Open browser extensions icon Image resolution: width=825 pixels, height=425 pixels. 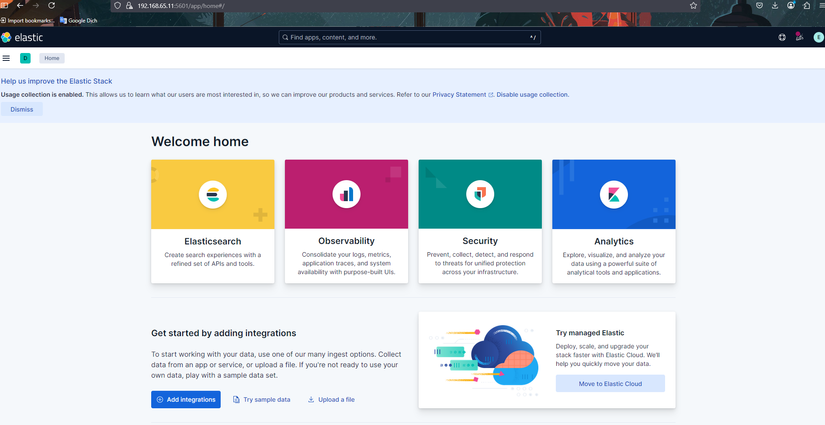[807, 5]
